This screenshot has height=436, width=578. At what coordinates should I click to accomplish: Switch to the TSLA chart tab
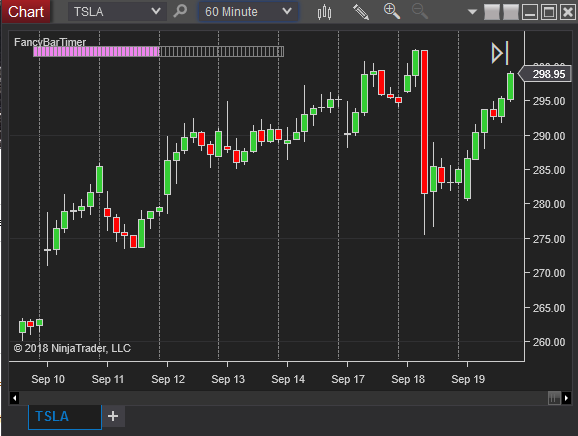tap(65, 417)
